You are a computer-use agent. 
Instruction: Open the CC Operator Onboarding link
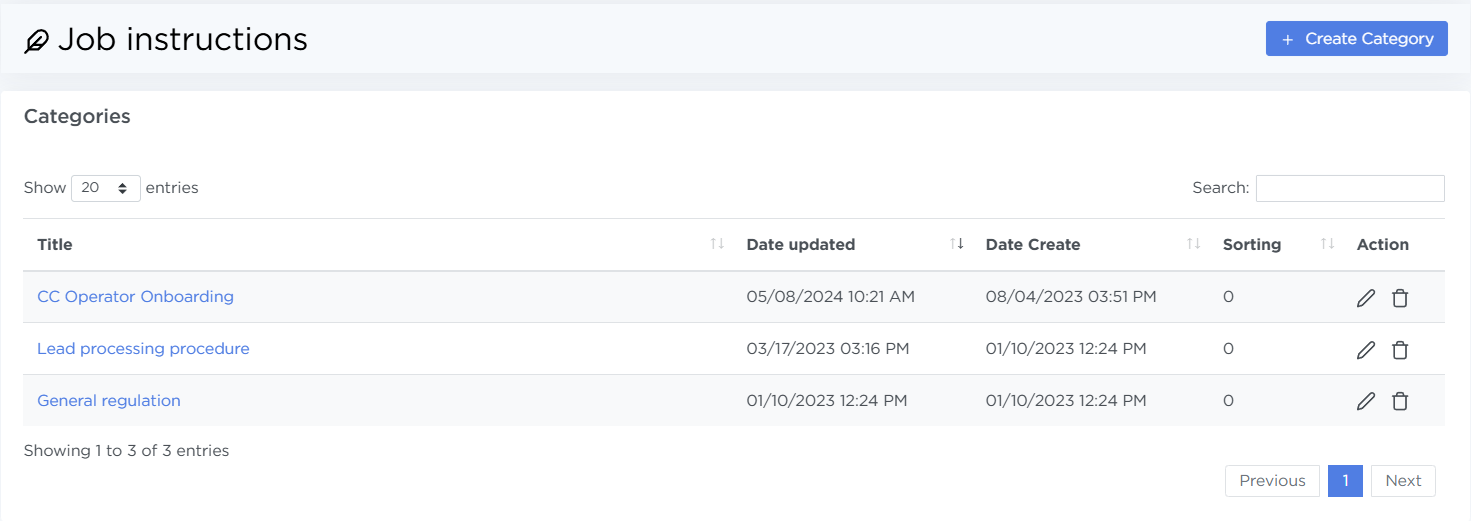(135, 297)
